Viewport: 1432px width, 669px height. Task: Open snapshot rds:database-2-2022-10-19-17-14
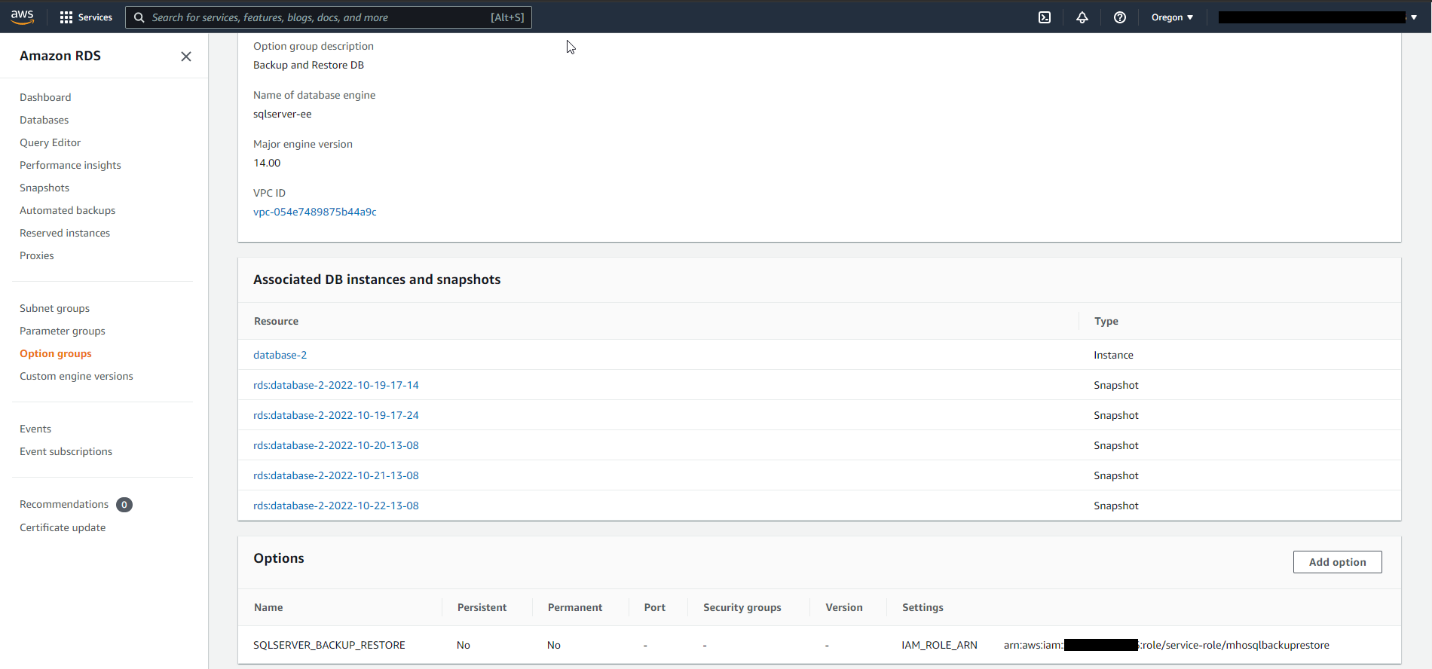336,385
